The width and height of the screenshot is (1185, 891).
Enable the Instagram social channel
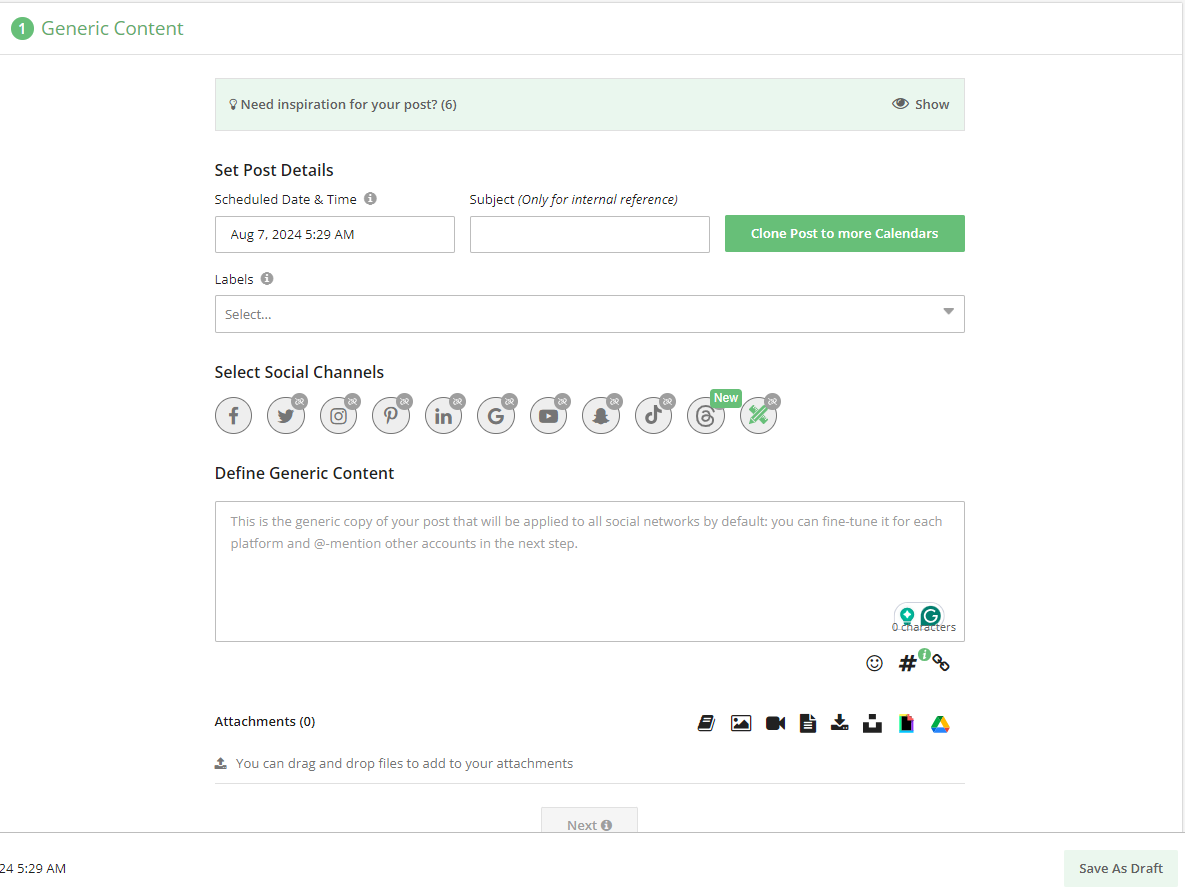pos(338,415)
